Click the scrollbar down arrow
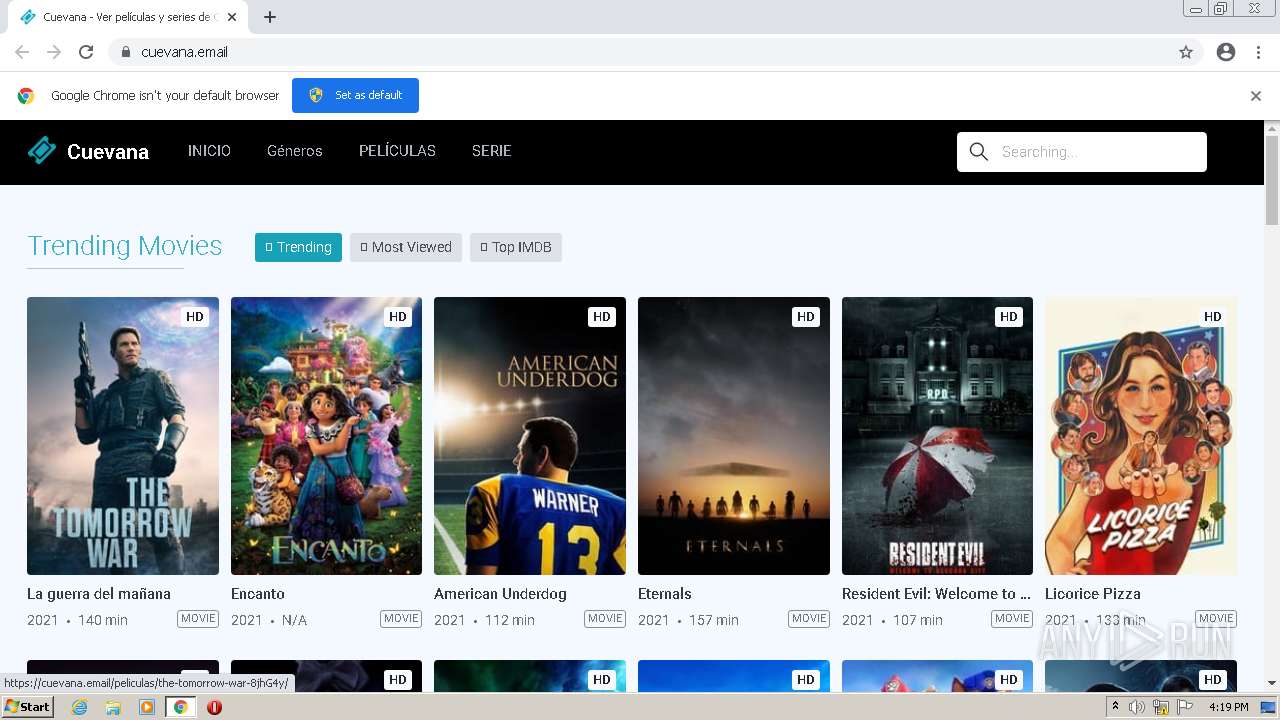The height and width of the screenshot is (720, 1280). (1272, 684)
